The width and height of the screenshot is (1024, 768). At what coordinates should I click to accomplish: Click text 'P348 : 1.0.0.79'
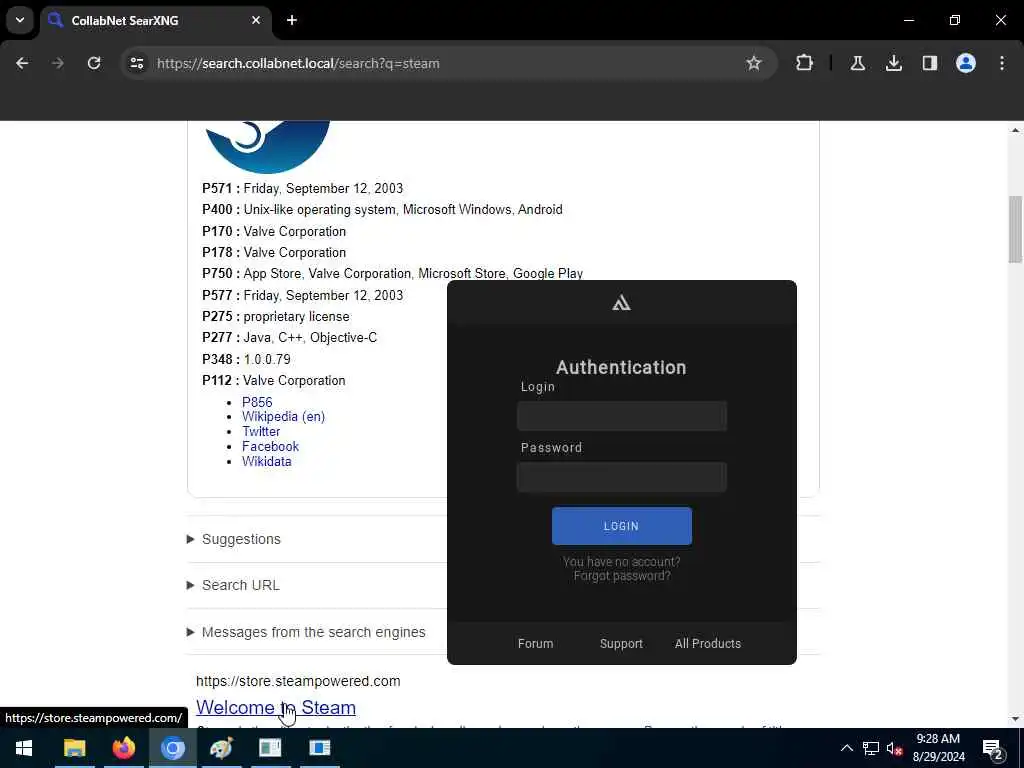(246, 359)
